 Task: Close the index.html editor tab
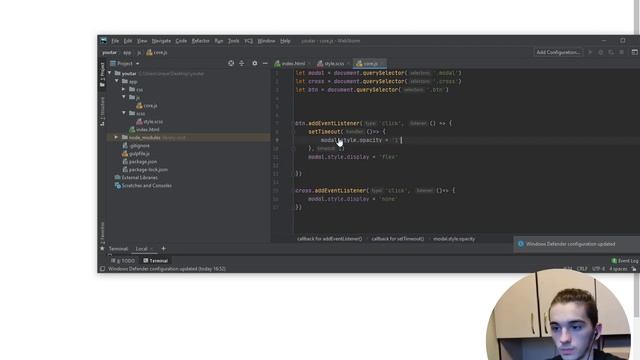click(x=309, y=64)
